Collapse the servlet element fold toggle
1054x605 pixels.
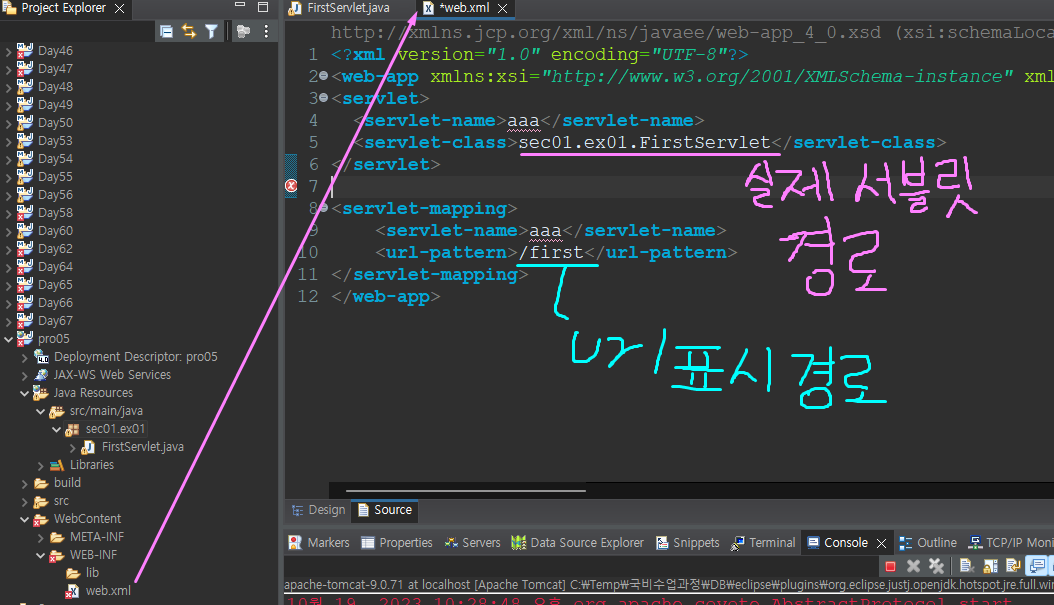323,98
